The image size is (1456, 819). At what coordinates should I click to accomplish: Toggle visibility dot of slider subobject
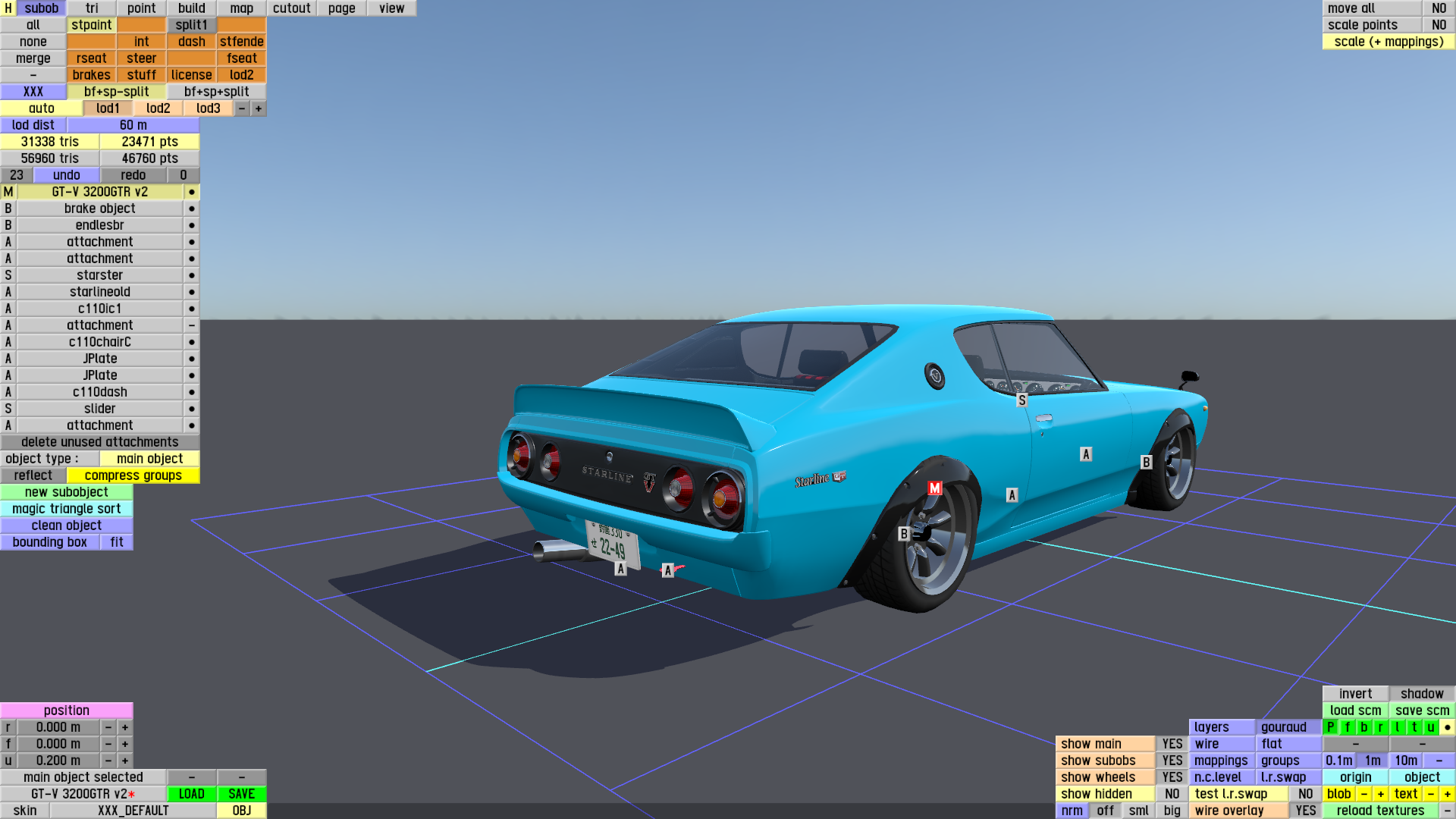[191, 409]
